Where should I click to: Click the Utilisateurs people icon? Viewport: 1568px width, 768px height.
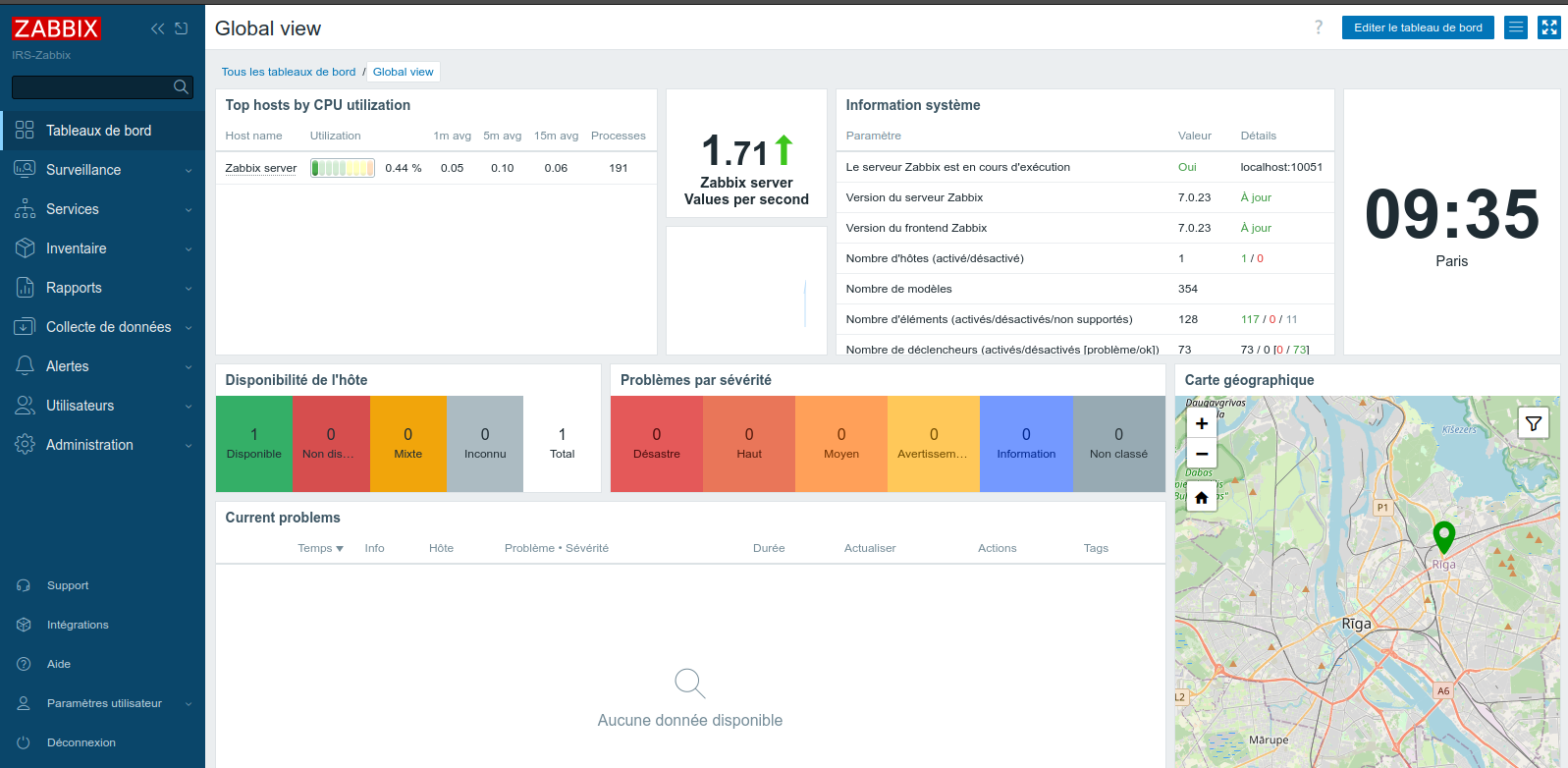coord(25,406)
